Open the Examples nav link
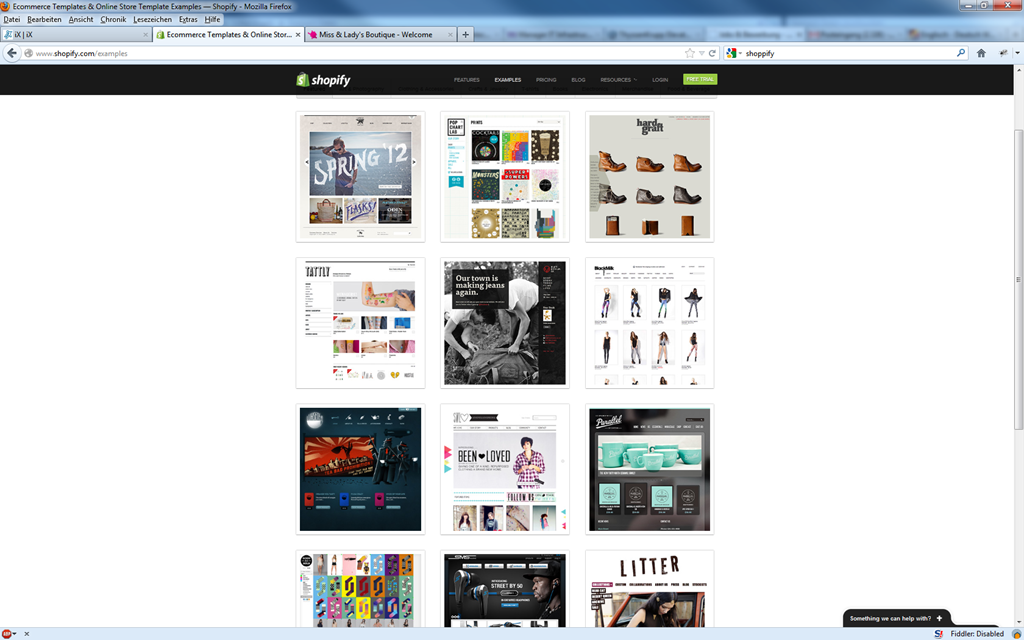 (507, 80)
